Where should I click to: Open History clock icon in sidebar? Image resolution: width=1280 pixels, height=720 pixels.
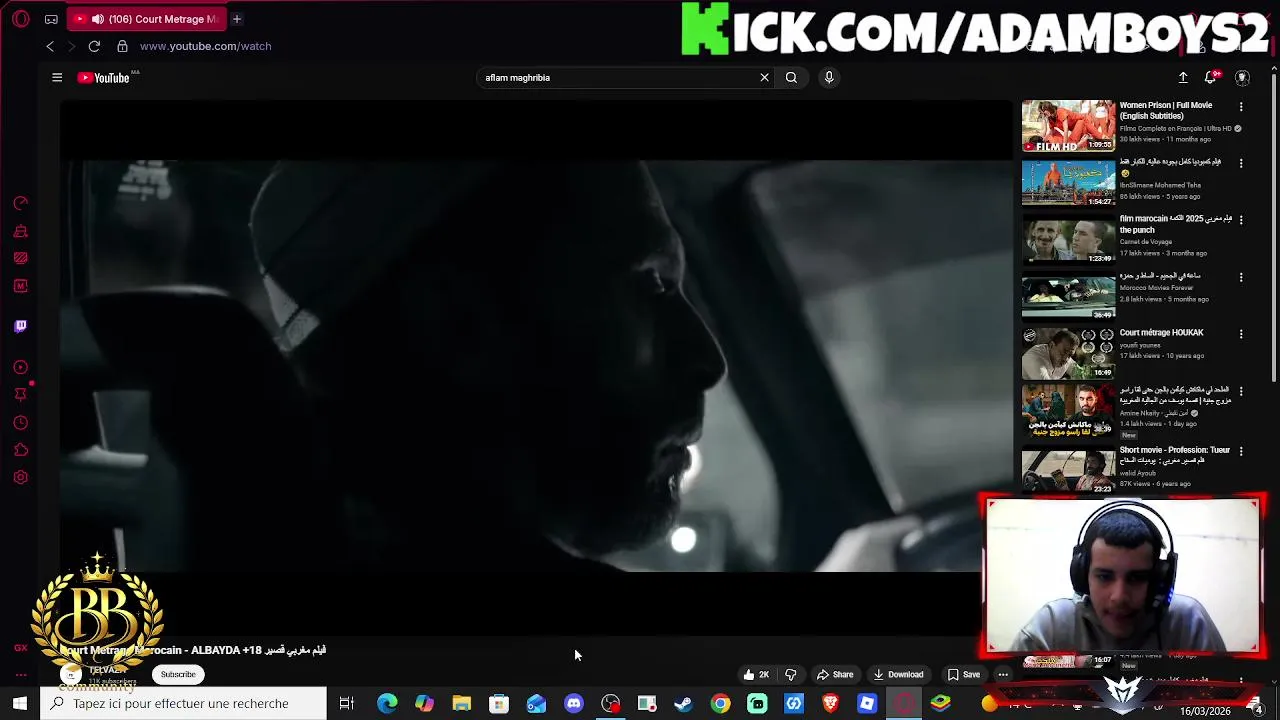point(21,422)
